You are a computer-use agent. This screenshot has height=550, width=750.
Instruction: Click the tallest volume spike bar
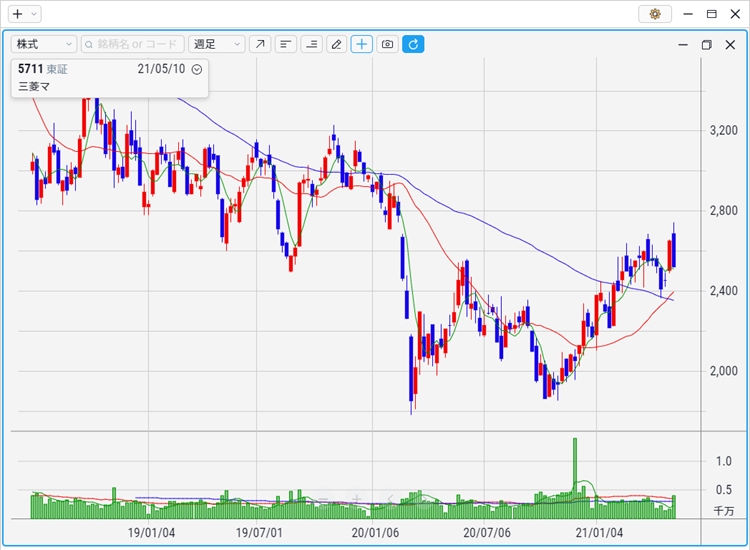[x=575, y=478]
